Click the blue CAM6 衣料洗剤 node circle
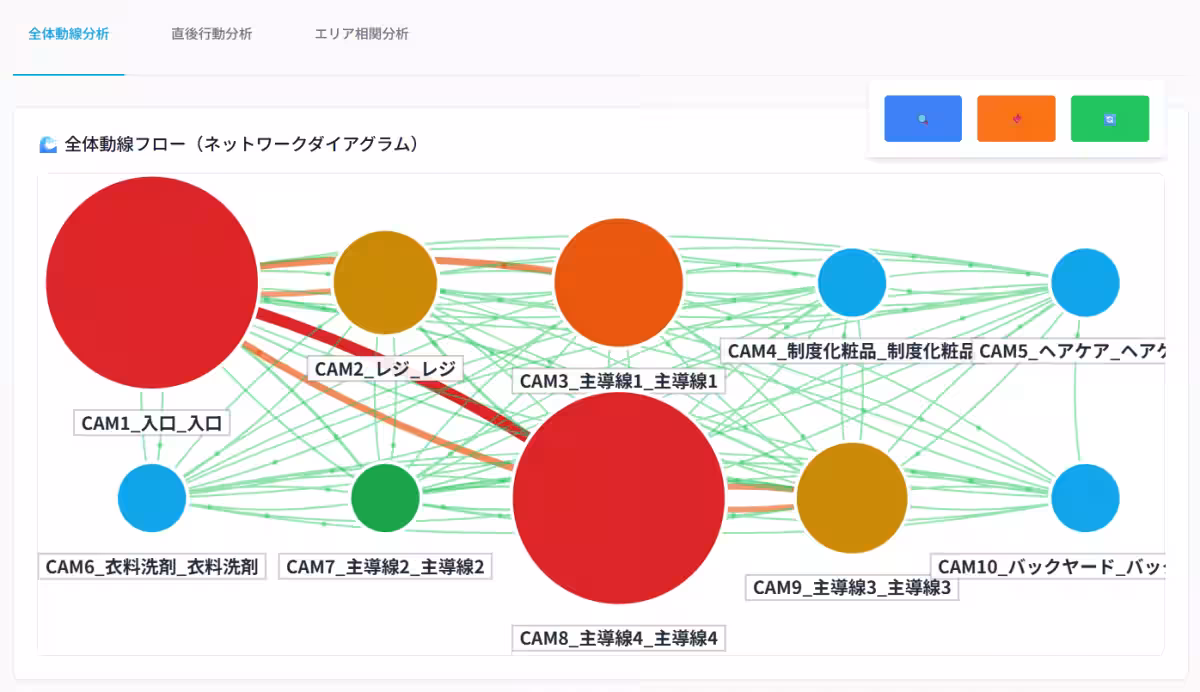The width and height of the screenshot is (1200, 692). (152, 498)
